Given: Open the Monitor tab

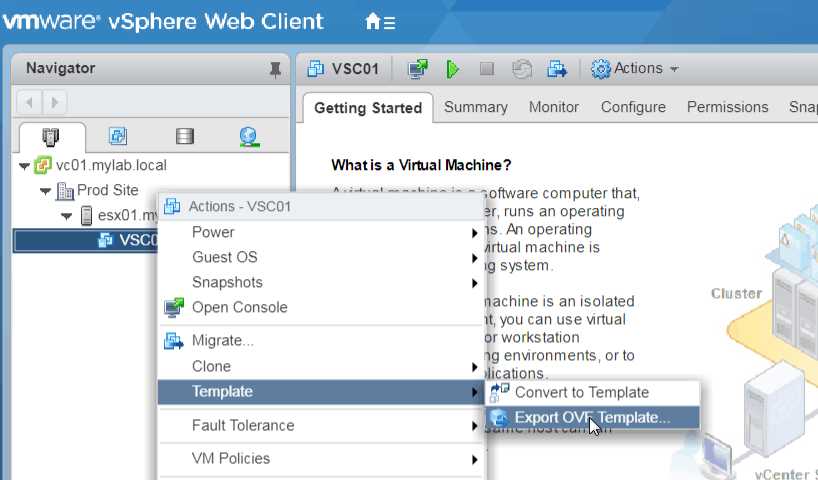Looking at the screenshot, I should coord(554,107).
